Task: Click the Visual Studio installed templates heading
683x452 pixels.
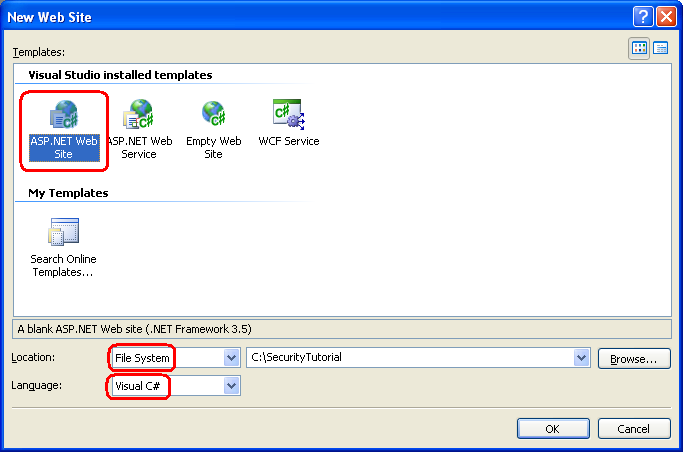Action: coord(120,75)
